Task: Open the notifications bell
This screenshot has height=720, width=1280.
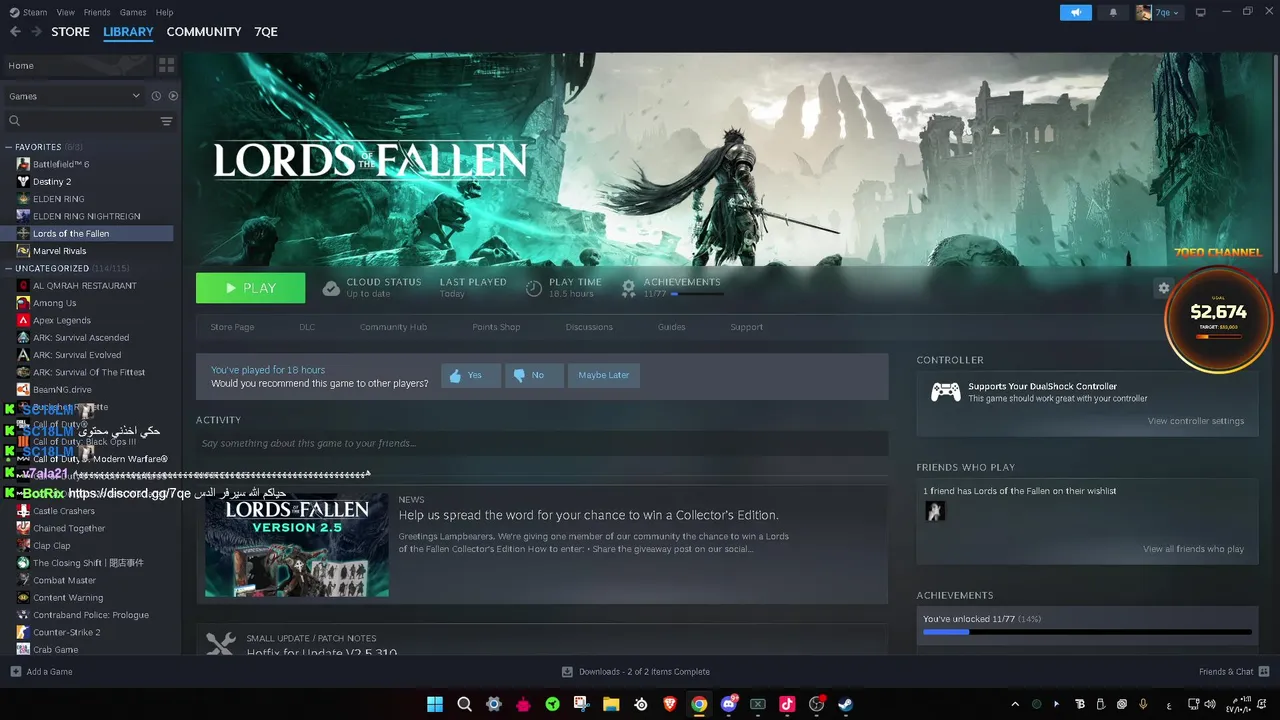Action: pyautogui.click(x=1113, y=12)
